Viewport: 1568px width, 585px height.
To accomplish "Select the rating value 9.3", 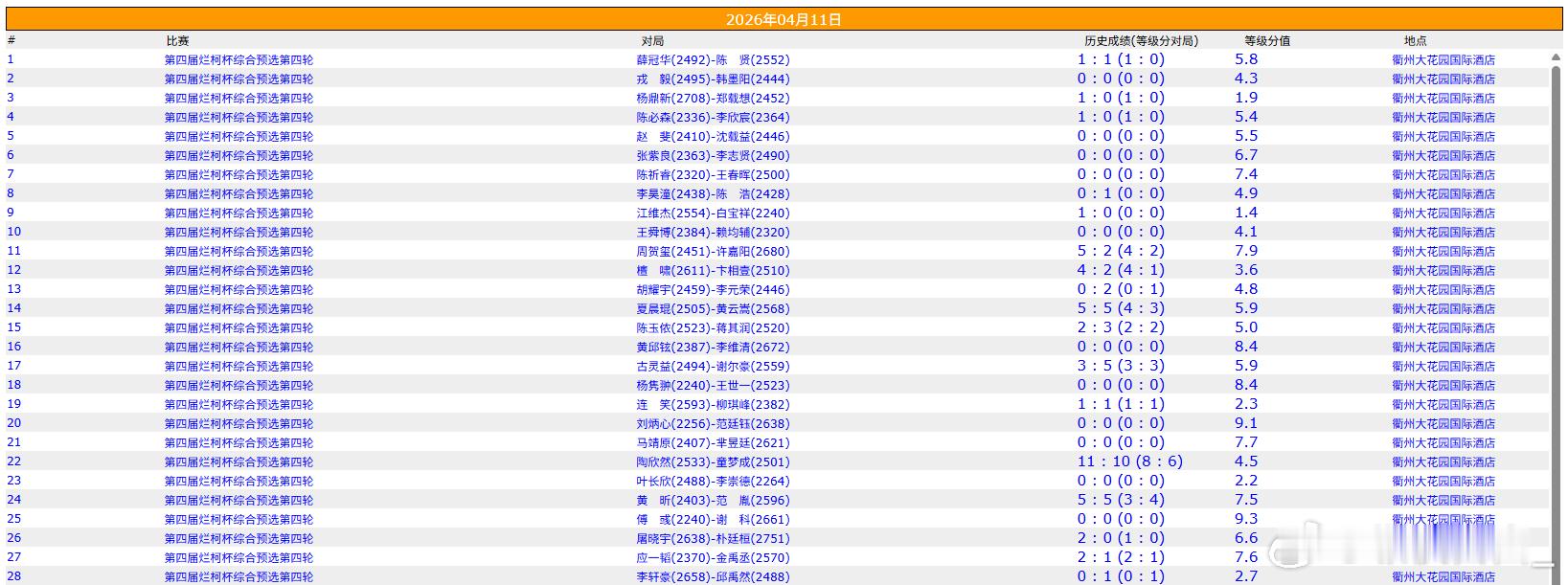I will click(x=1246, y=519).
